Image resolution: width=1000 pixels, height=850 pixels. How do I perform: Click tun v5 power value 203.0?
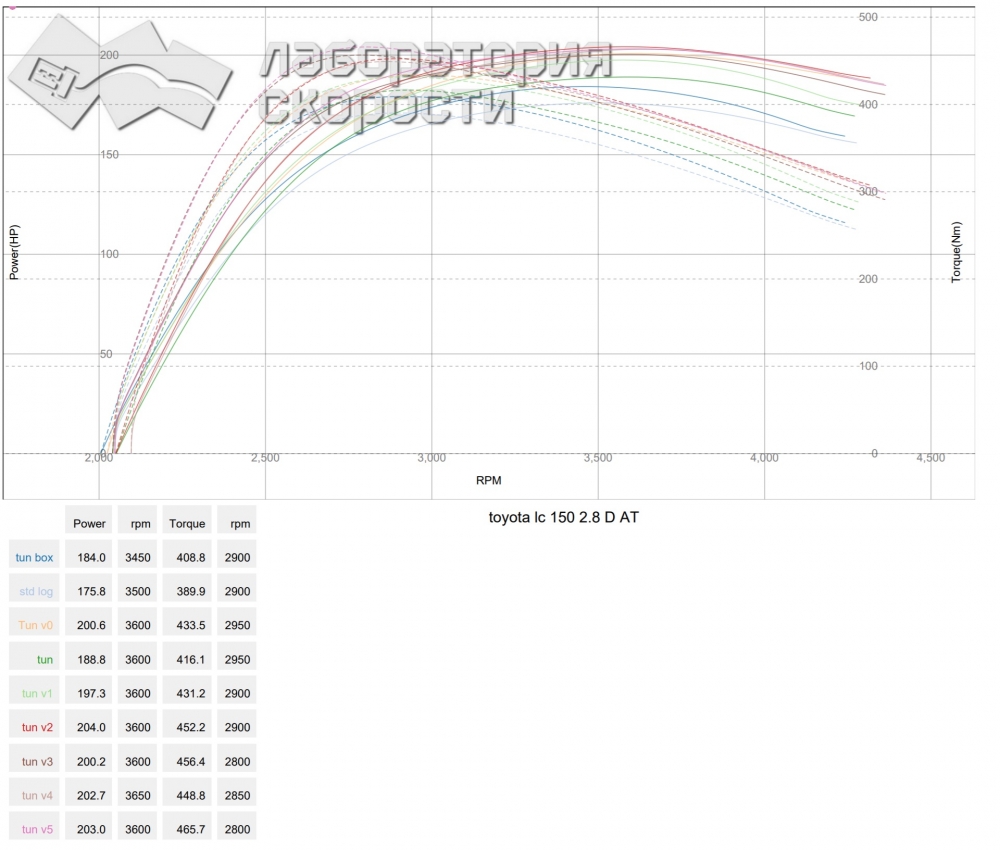[91, 829]
